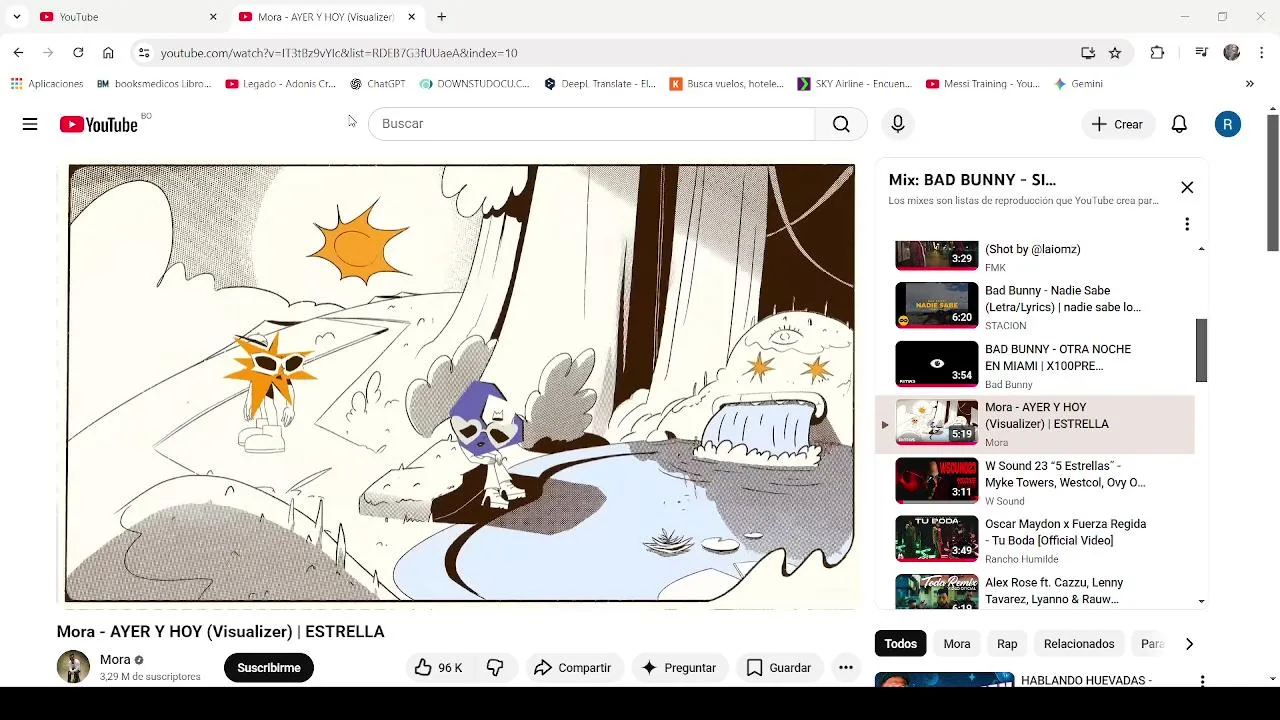Open Chrome profile avatar
Image resolution: width=1280 pixels, height=720 pixels.
1231,53
